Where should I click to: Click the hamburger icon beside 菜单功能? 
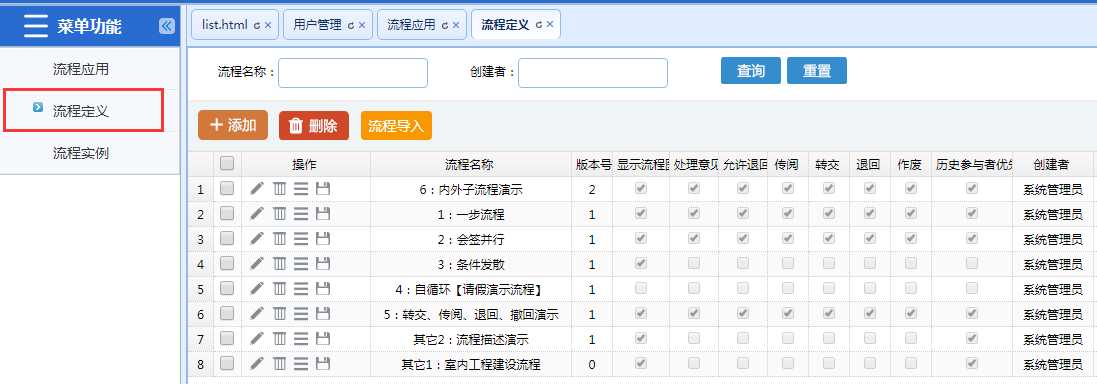click(x=36, y=27)
